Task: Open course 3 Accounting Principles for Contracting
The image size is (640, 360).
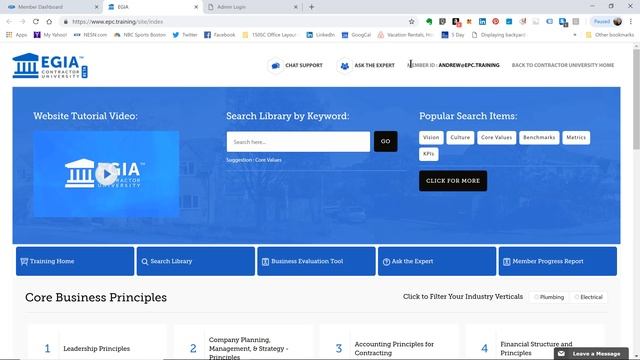Action: 394,349
